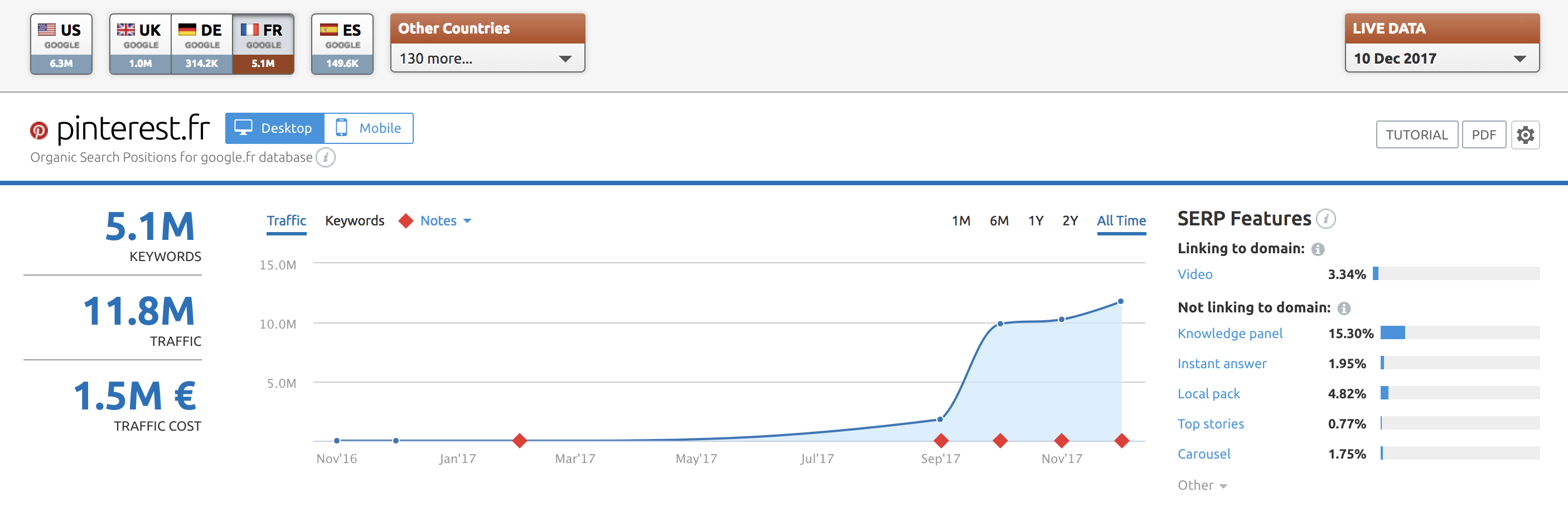
Task: Click the pinterest.fr domain title
Action: pyautogui.click(x=133, y=128)
